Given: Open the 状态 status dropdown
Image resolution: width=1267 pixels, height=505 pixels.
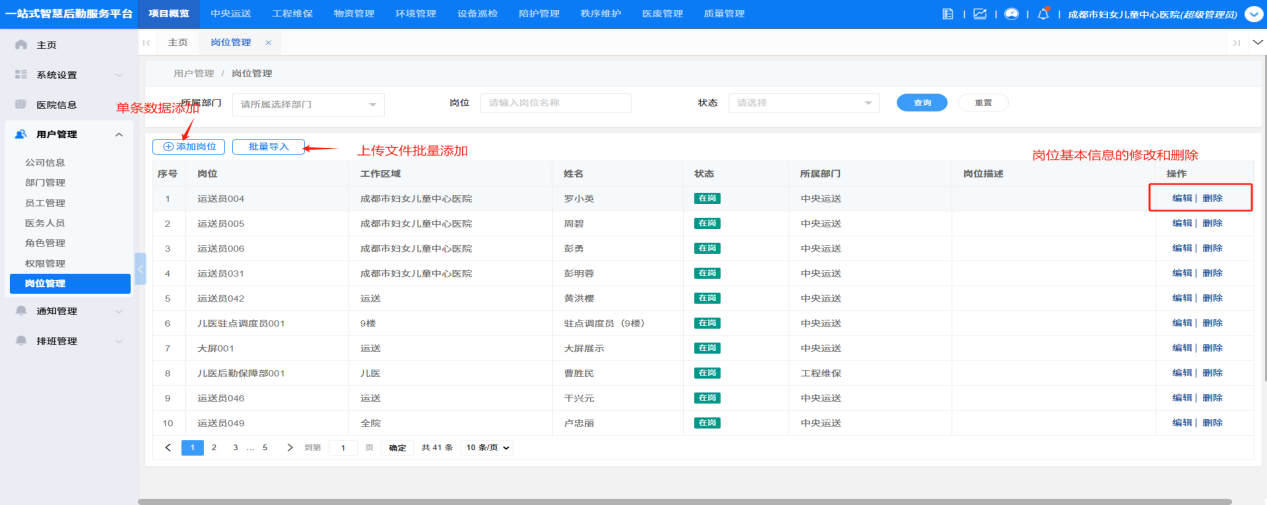Looking at the screenshot, I should pyautogui.click(x=804, y=103).
